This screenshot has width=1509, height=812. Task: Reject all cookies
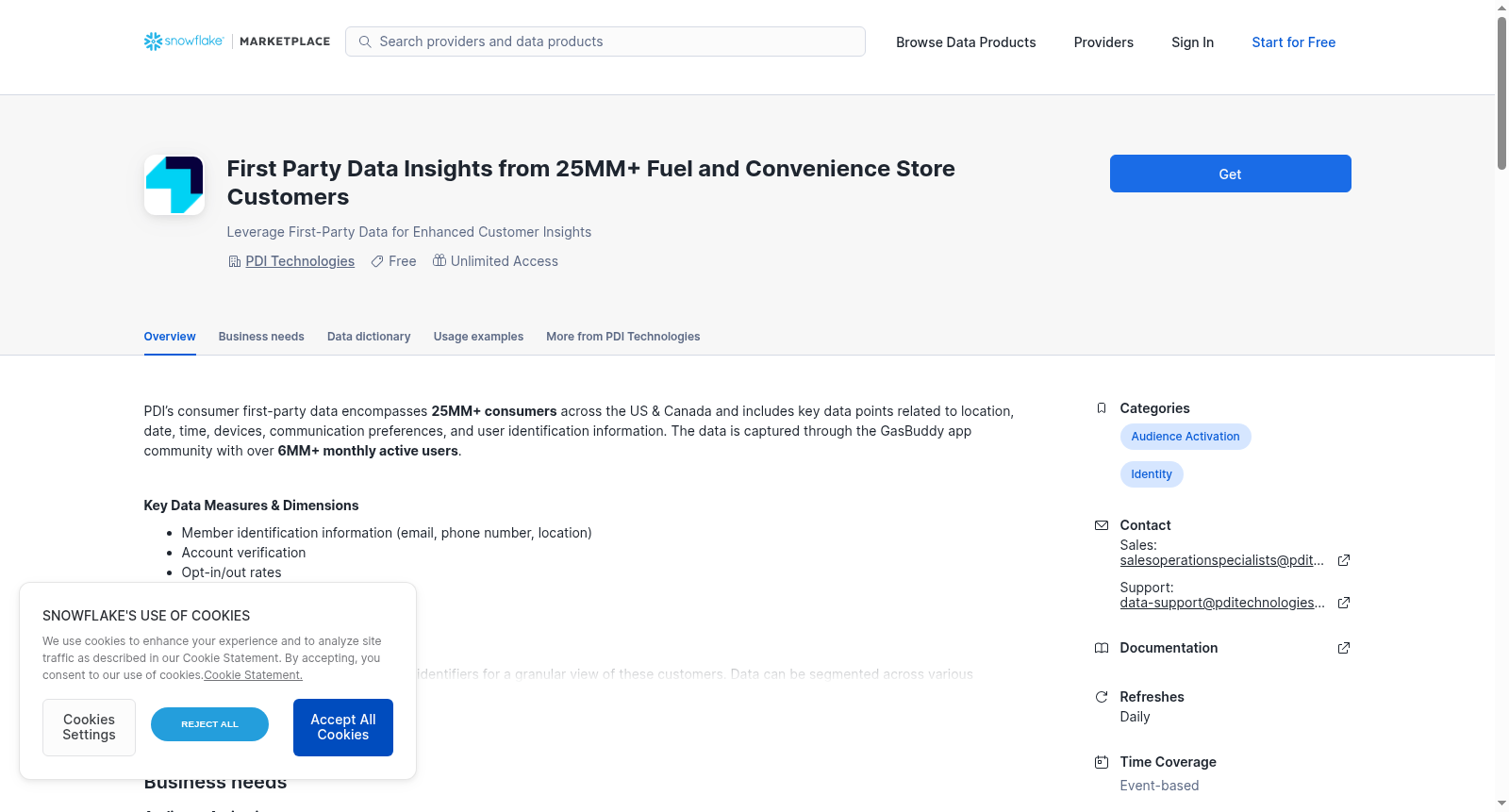209,724
